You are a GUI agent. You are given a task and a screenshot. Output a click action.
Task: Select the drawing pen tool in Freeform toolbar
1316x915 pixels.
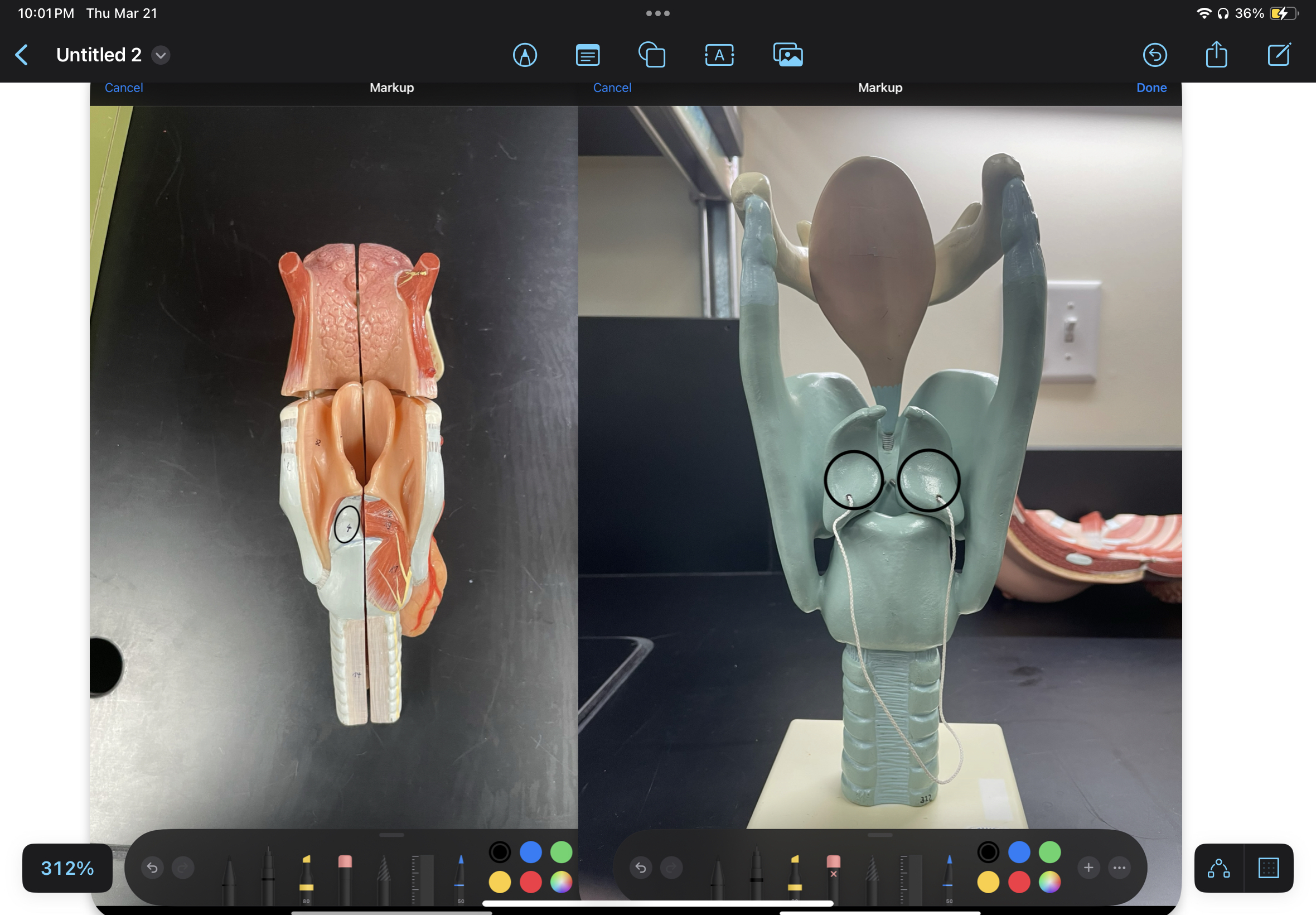pyautogui.click(x=525, y=55)
